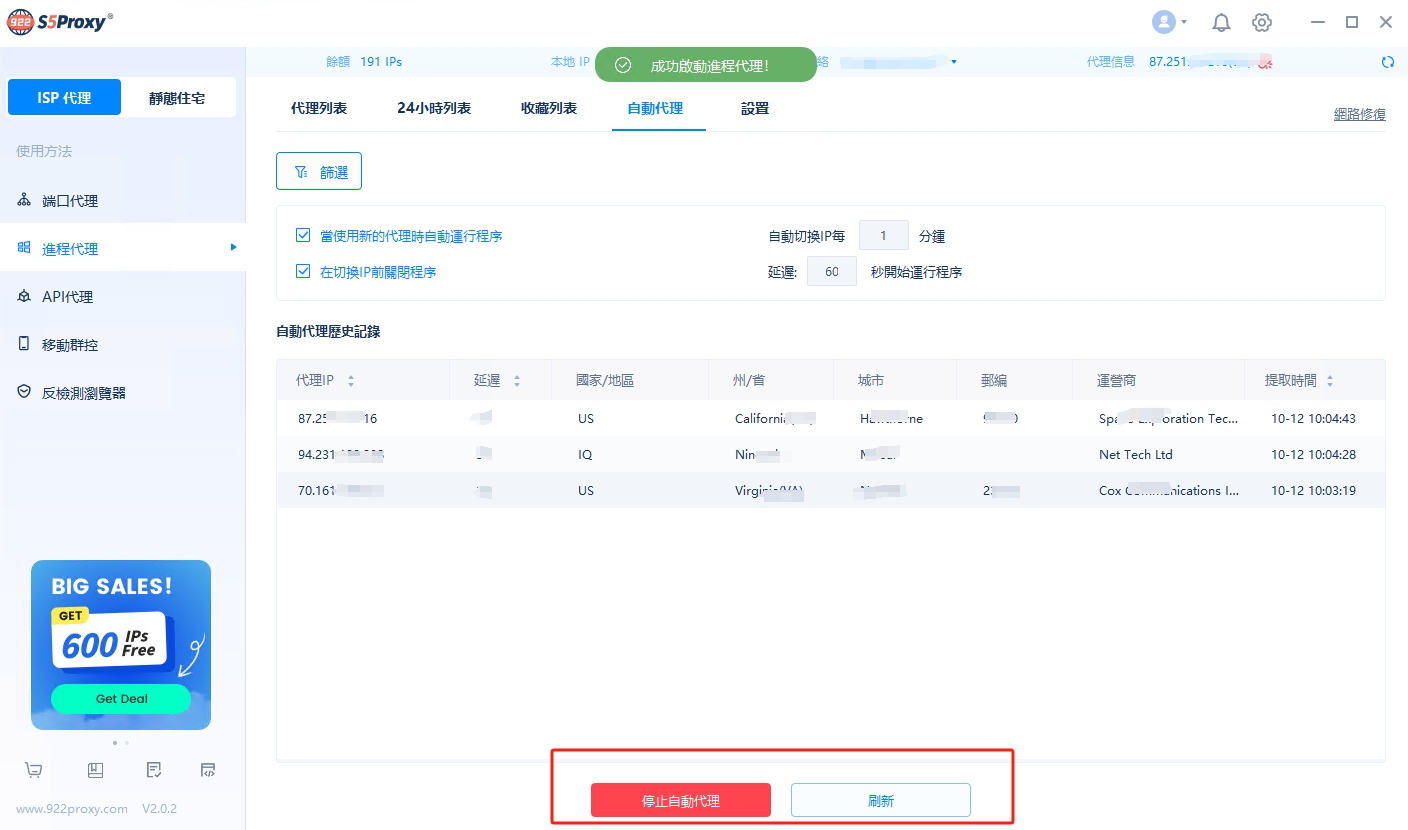Select 移動群控 in the sidebar
The image size is (1408, 830).
click(x=70, y=345)
